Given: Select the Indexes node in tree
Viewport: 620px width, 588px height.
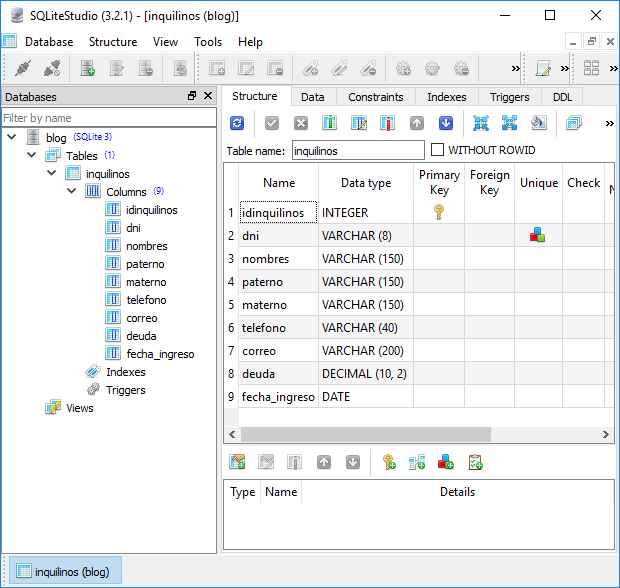Looking at the screenshot, I should click(x=125, y=372).
